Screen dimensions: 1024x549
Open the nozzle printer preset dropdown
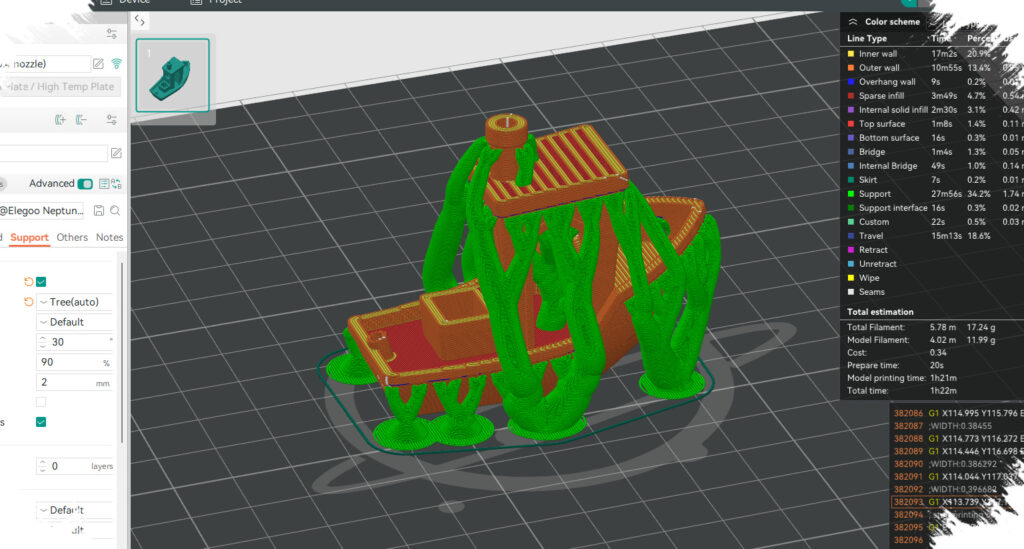[44, 63]
